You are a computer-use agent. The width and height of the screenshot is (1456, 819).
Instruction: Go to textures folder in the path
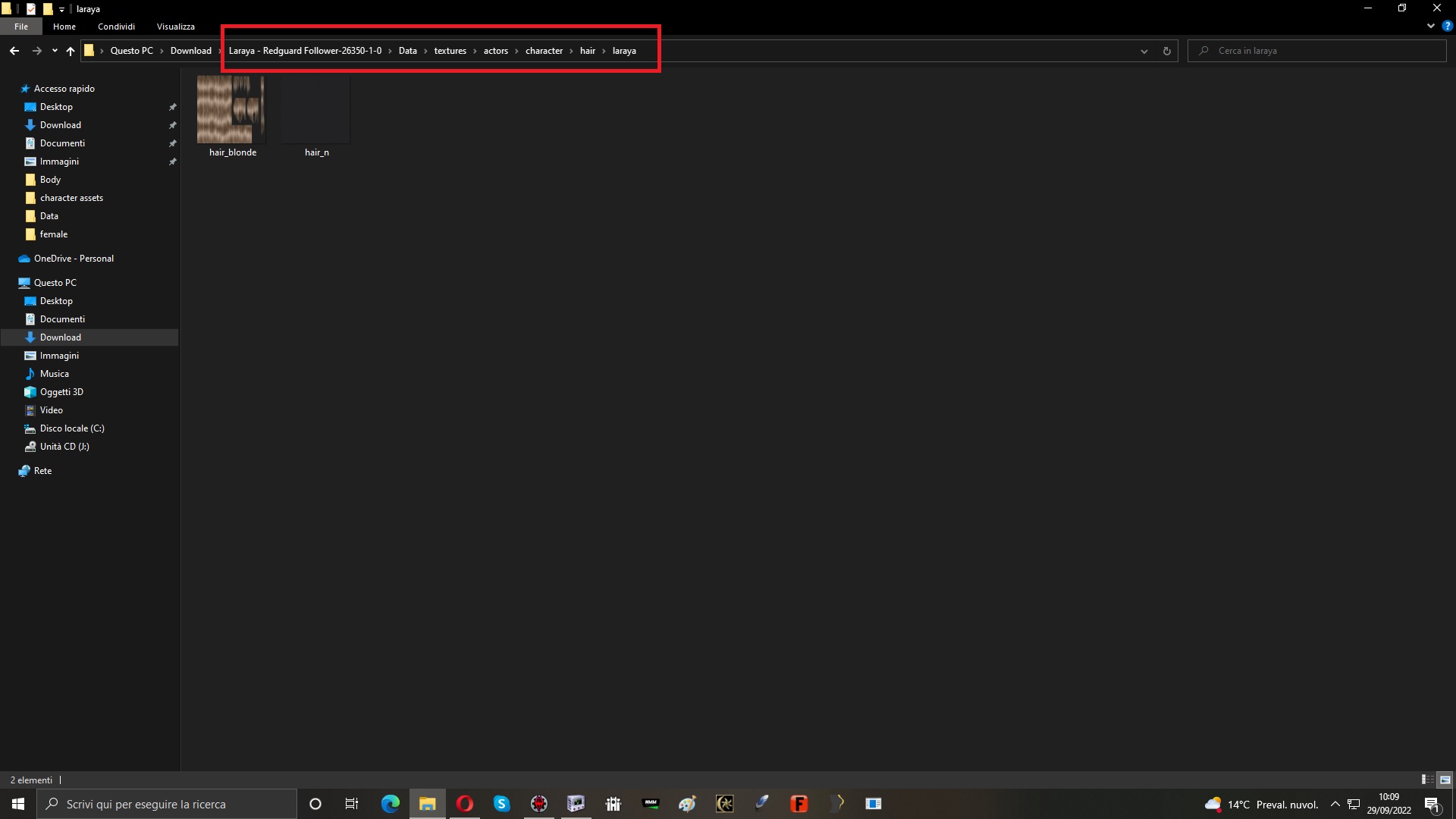click(450, 51)
